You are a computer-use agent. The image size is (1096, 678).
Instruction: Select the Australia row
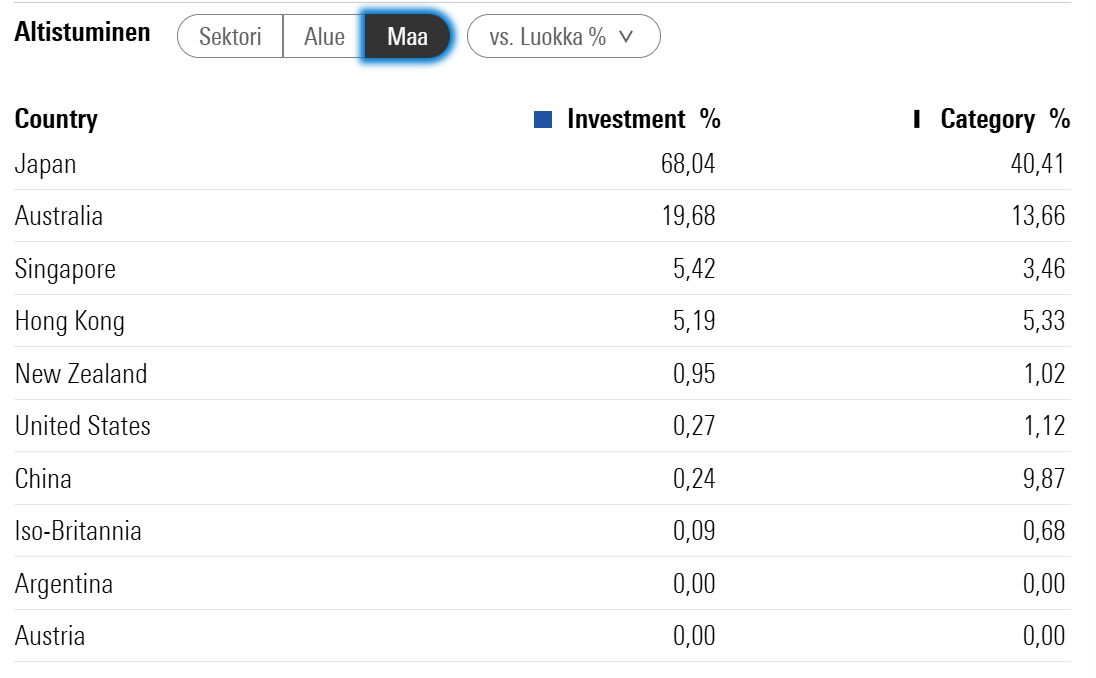click(x=542, y=216)
